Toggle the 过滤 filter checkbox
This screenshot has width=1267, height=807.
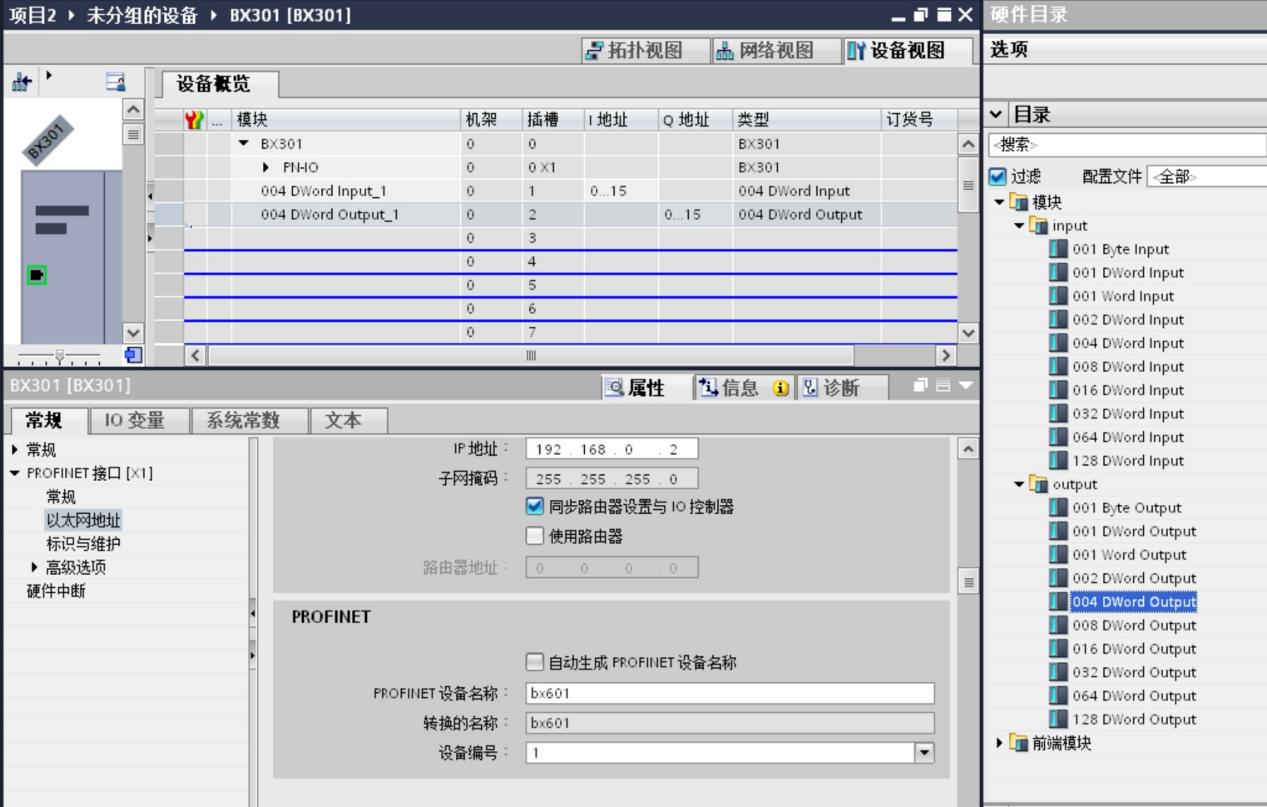click(996, 177)
